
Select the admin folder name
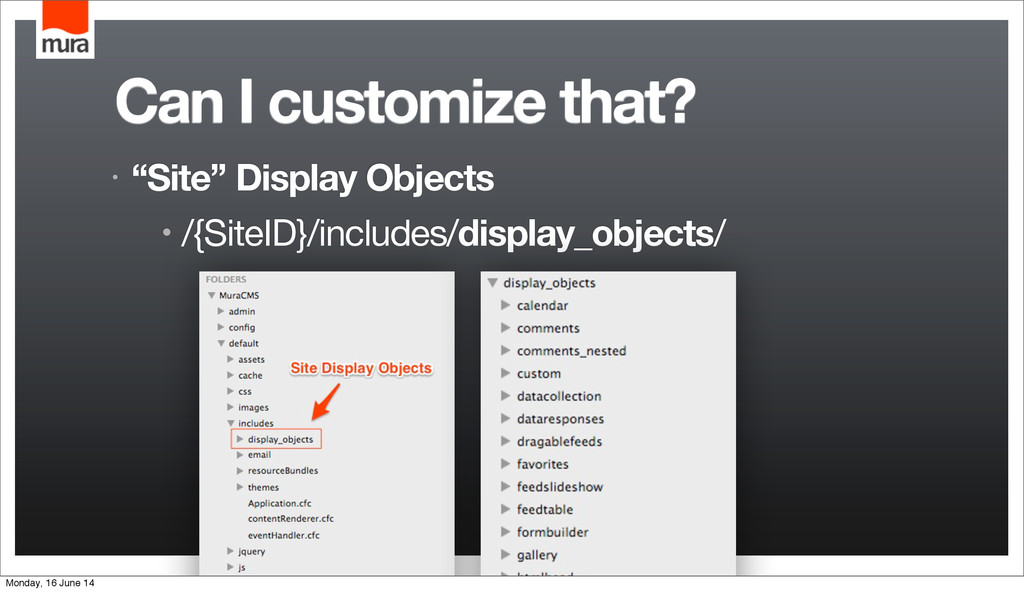(x=242, y=312)
